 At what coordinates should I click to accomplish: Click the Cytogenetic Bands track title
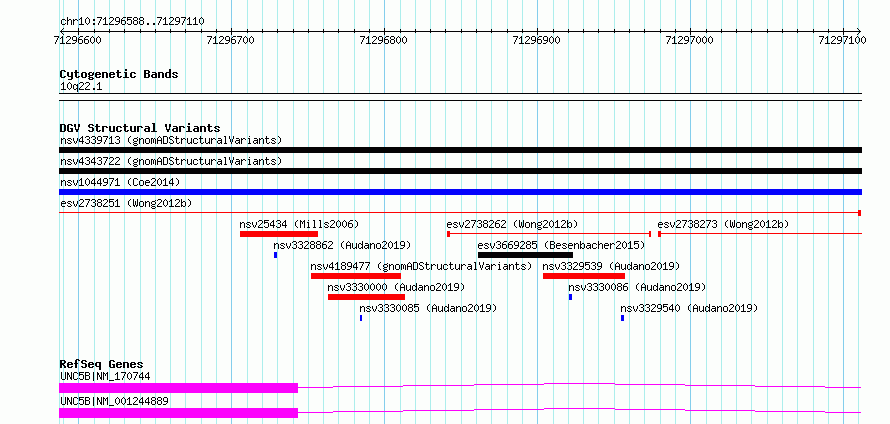119,74
